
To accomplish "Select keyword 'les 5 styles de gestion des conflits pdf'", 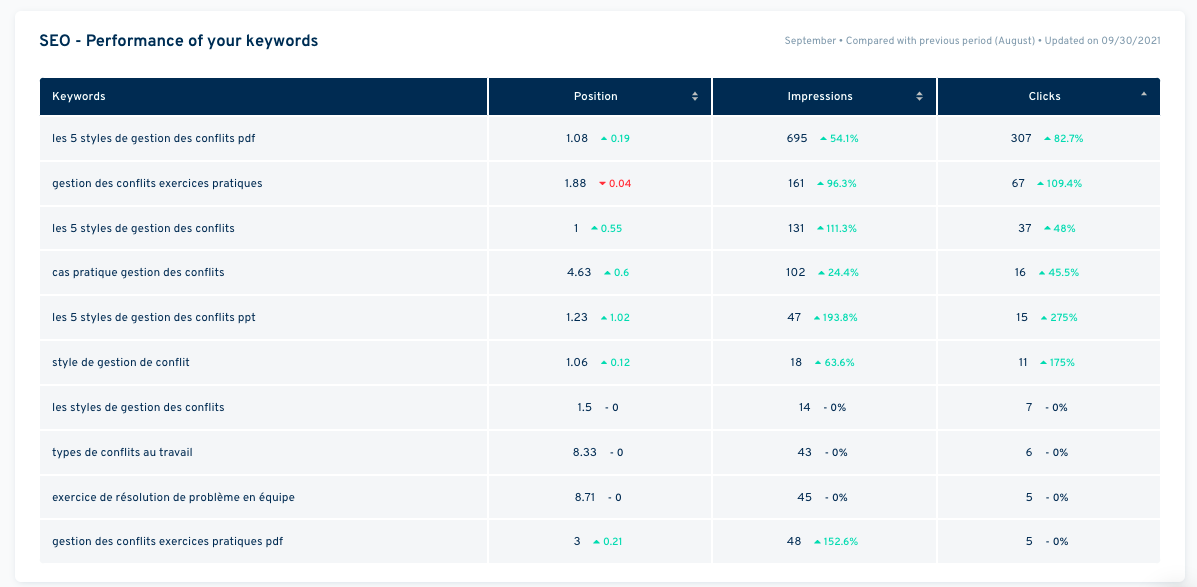I will tap(153, 138).
